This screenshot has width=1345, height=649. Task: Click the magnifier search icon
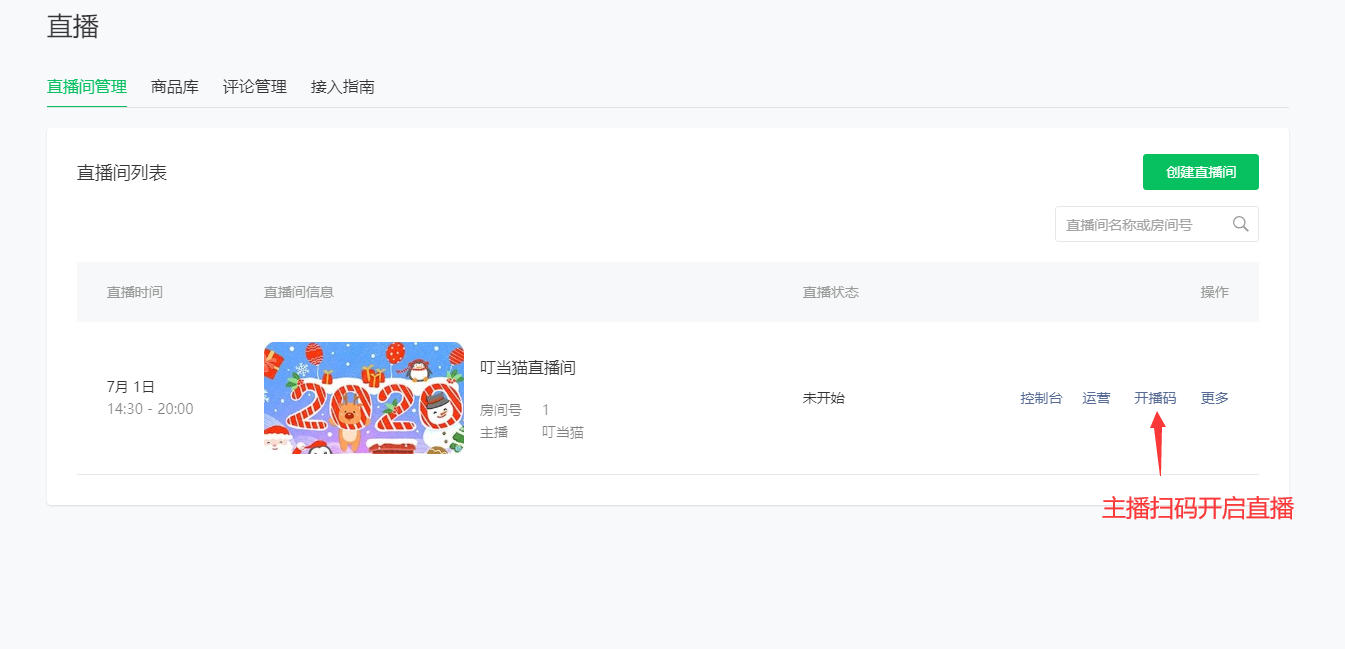click(x=1240, y=224)
